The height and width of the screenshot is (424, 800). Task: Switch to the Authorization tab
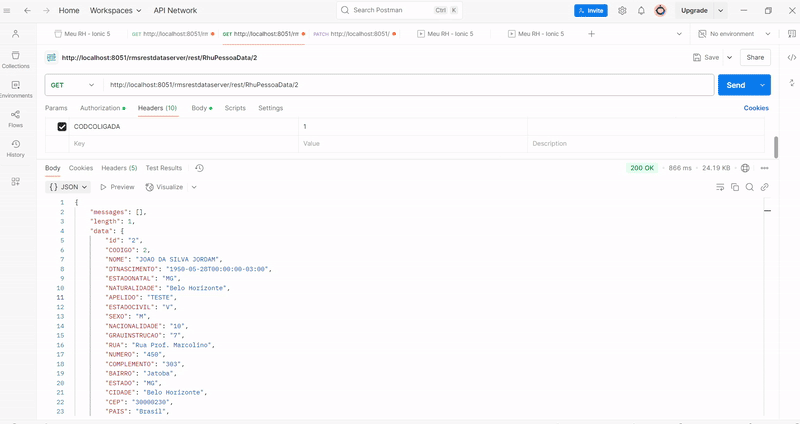(103, 108)
